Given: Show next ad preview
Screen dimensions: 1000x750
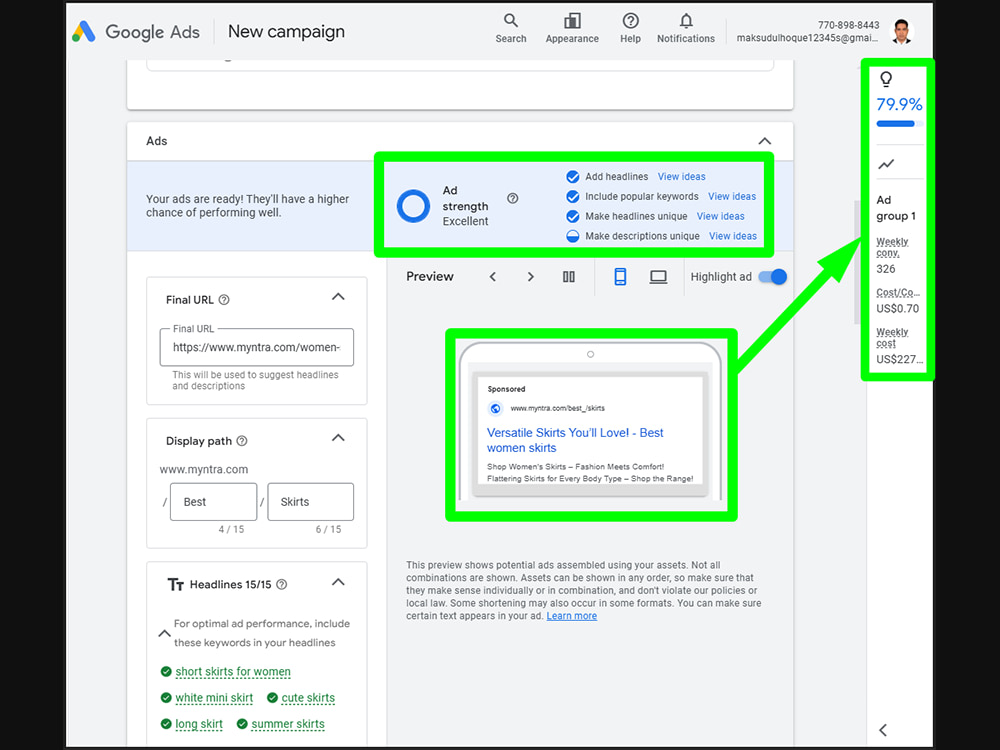Looking at the screenshot, I should click(x=531, y=277).
